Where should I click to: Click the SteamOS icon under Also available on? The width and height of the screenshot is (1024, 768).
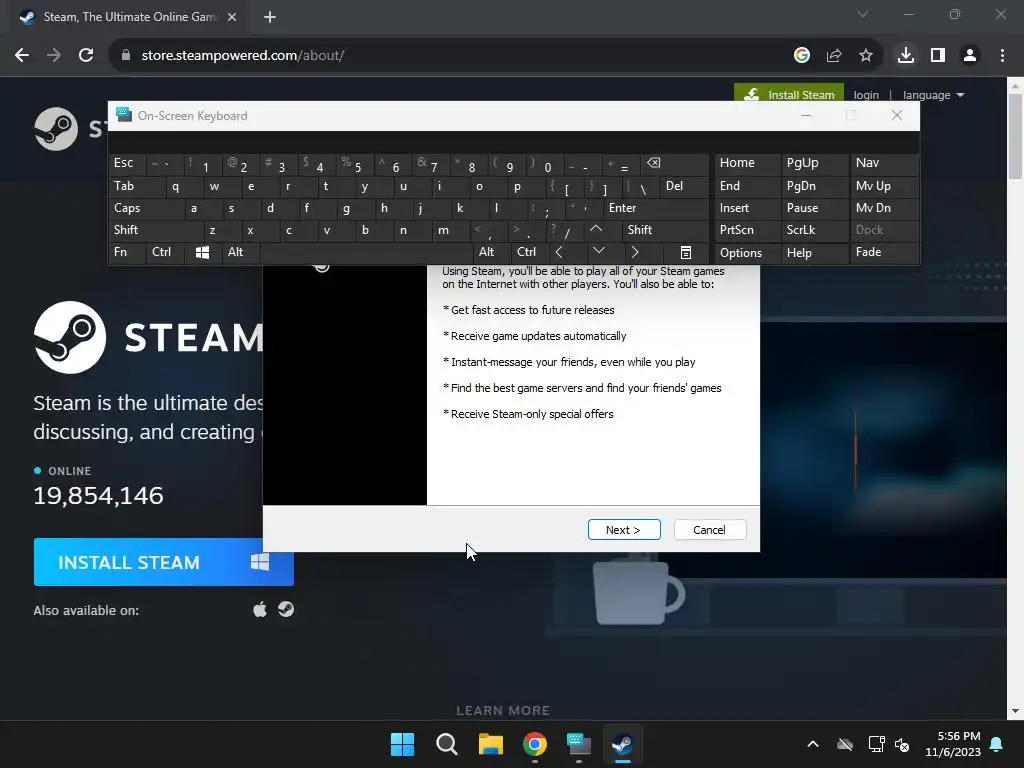[x=286, y=609]
